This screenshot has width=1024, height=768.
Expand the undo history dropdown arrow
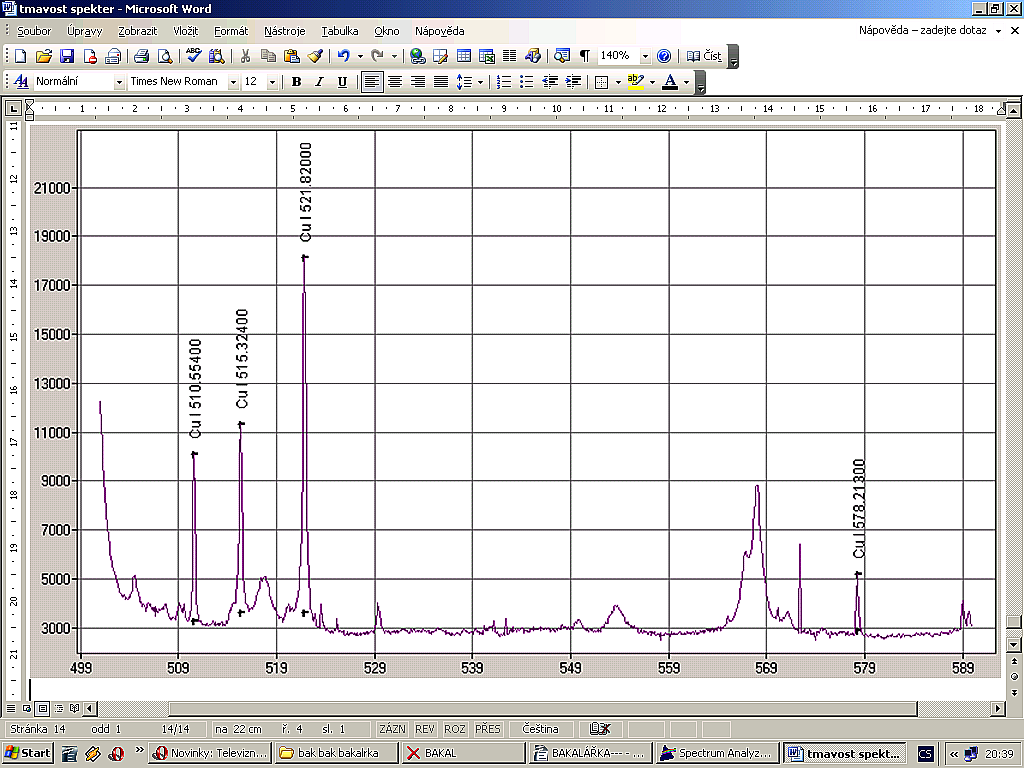point(360,56)
